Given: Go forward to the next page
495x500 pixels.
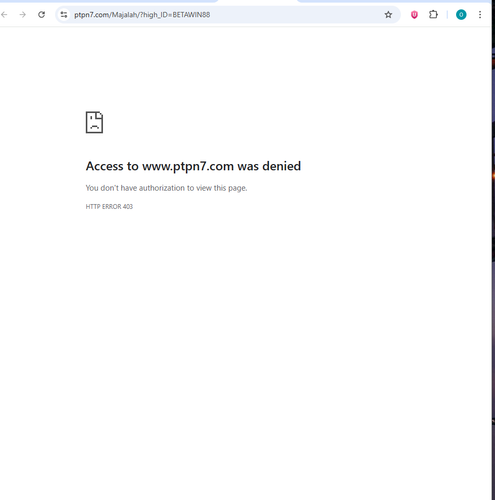Looking at the screenshot, I should [23, 15].
